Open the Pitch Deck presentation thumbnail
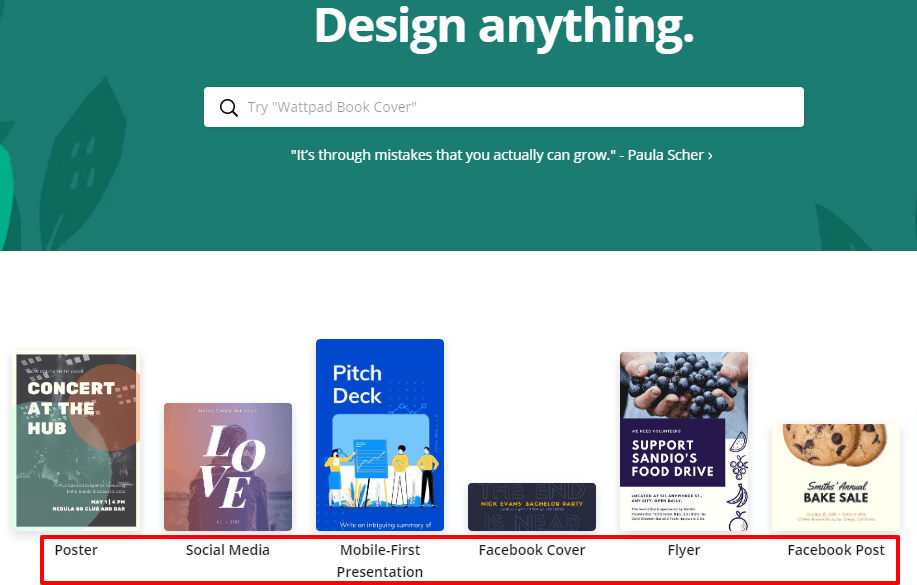The height and width of the screenshot is (585, 917). [380, 434]
